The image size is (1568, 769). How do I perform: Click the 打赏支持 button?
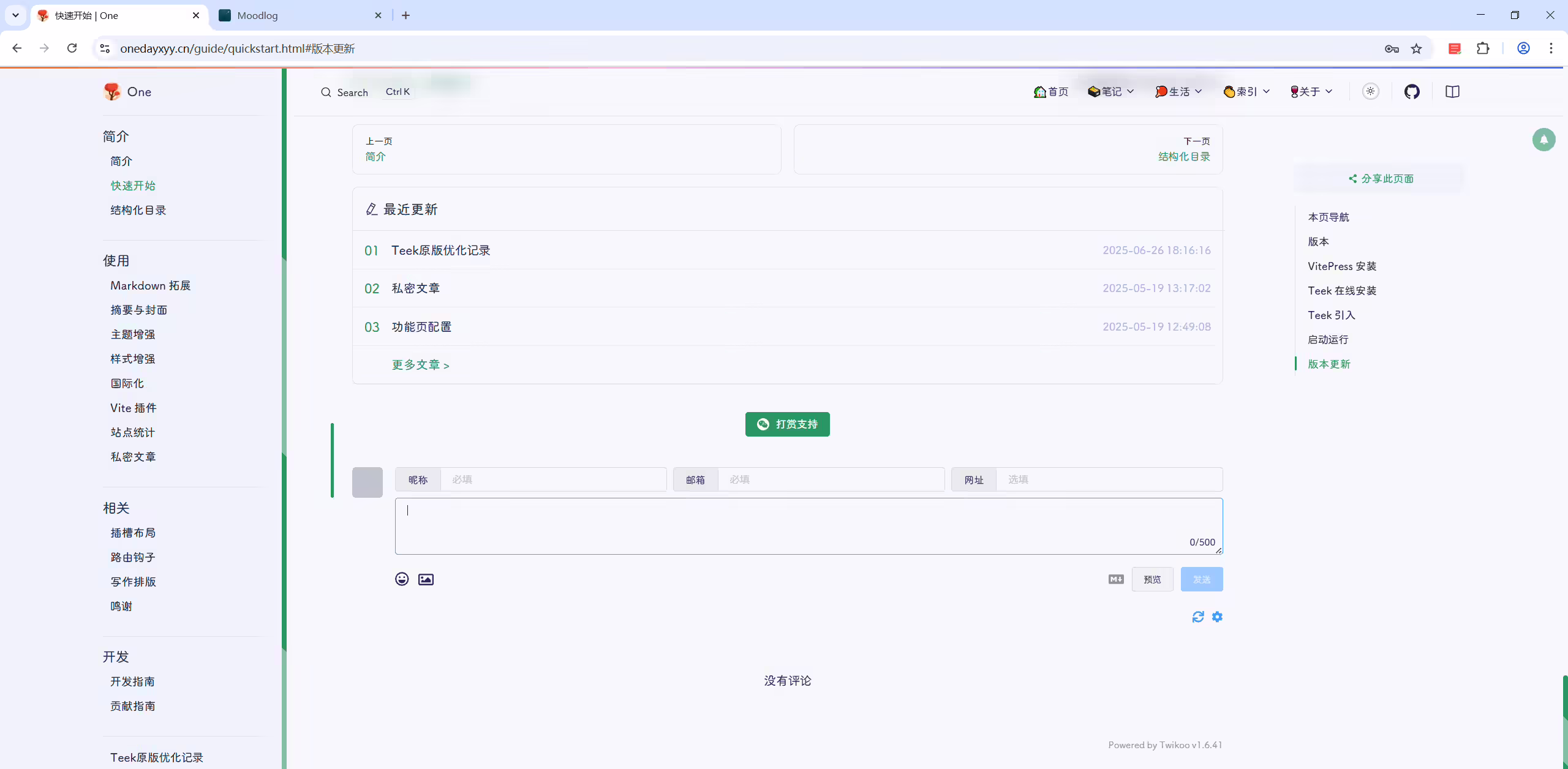787,424
